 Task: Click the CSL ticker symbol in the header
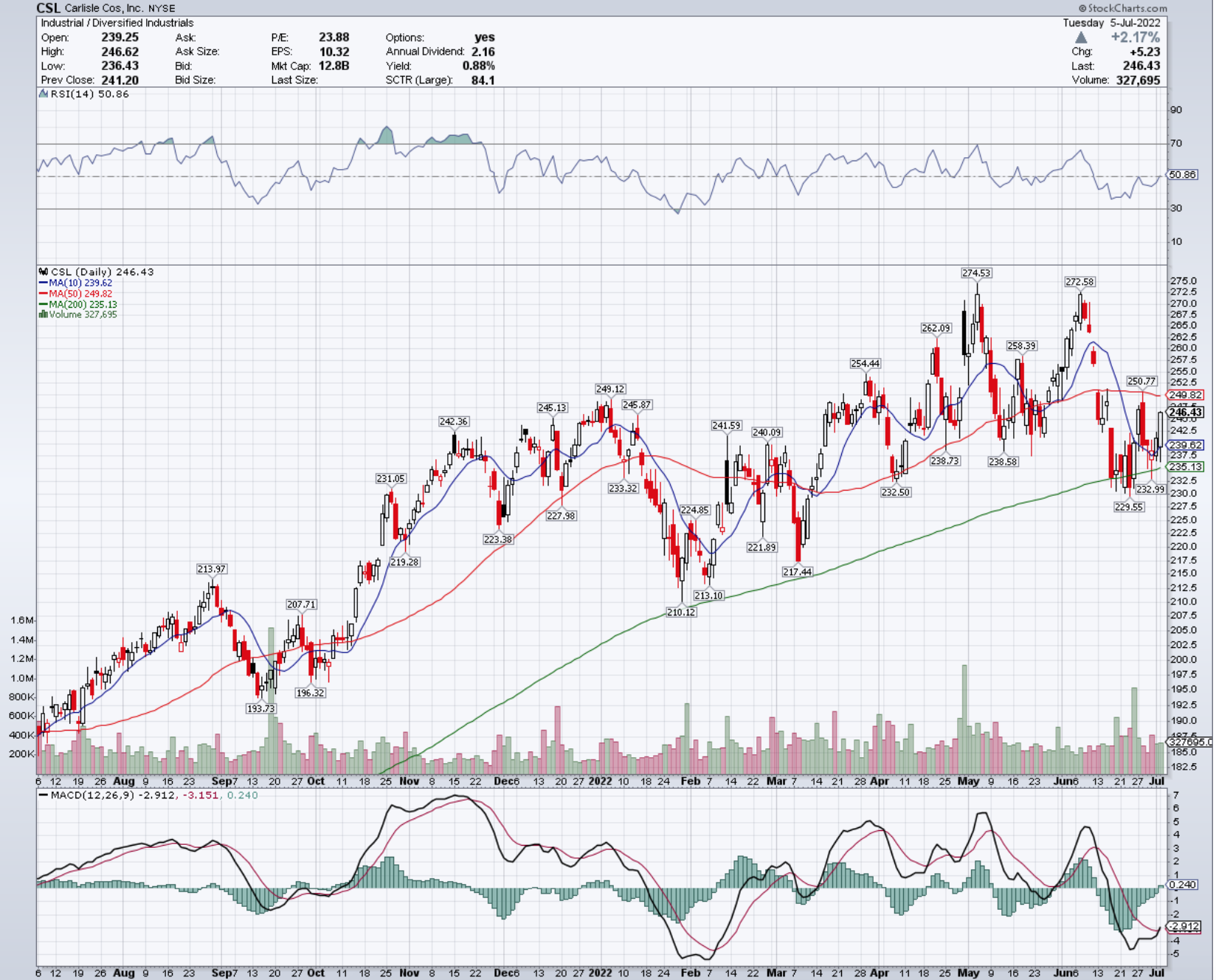[x=49, y=8]
